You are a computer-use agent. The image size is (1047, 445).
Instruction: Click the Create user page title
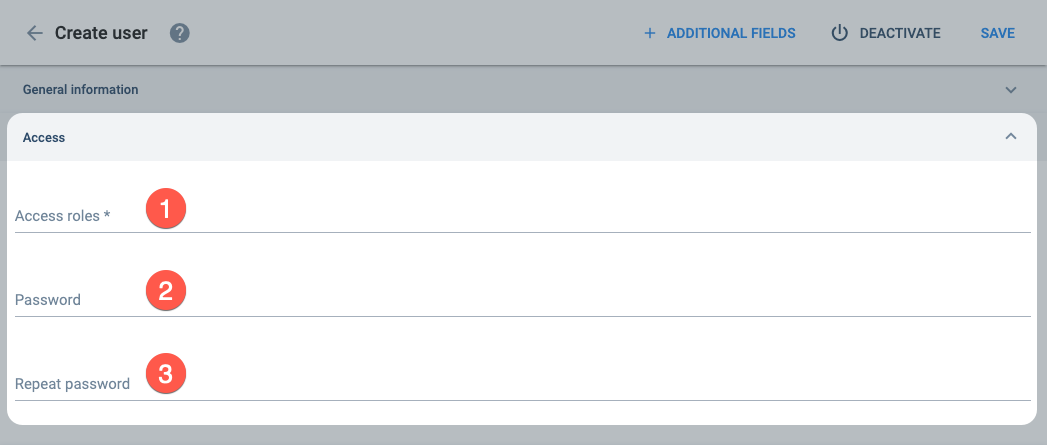[101, 33]
